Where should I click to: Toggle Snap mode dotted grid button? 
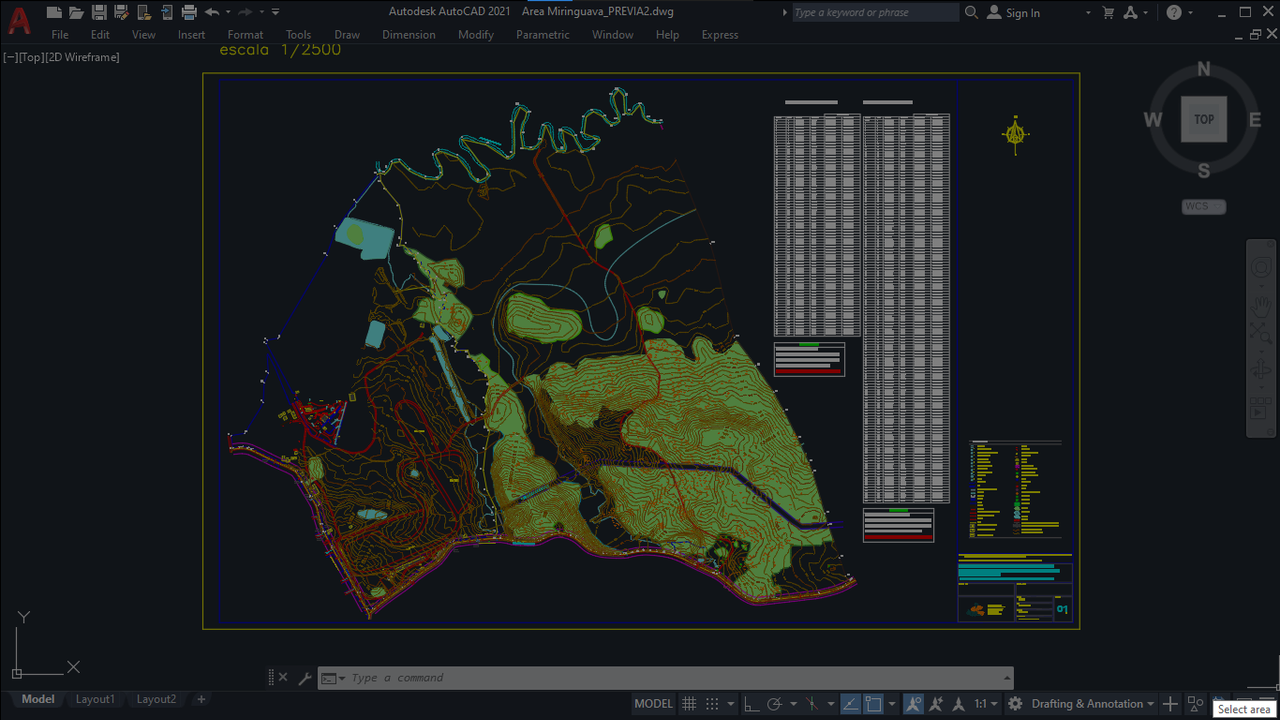(712, 704)
